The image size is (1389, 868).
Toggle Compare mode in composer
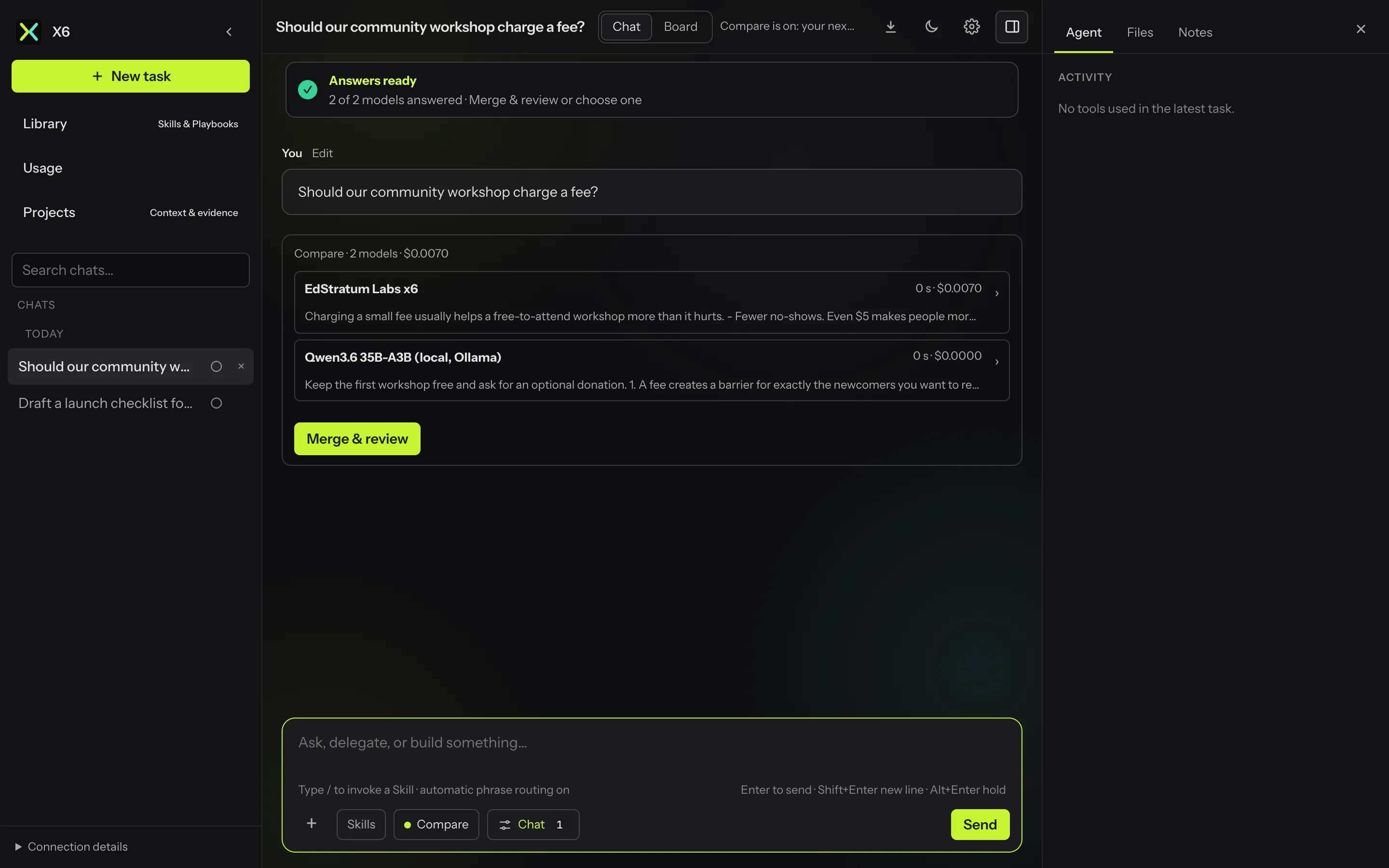(x=436, y=825)
